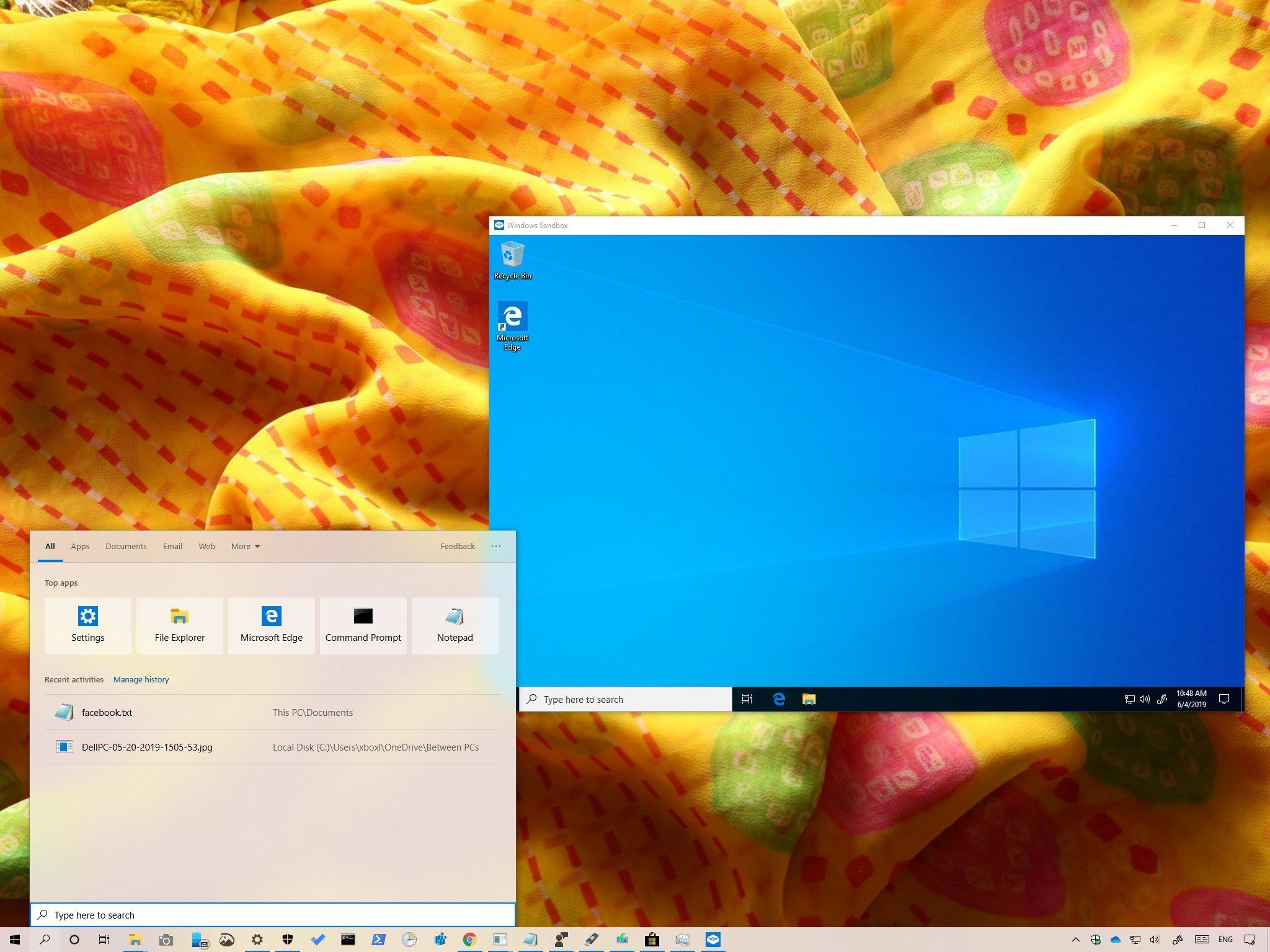This screenshot has height=952, width=1270.
Task: Click the Manage history link
Action: coord(141,679)
